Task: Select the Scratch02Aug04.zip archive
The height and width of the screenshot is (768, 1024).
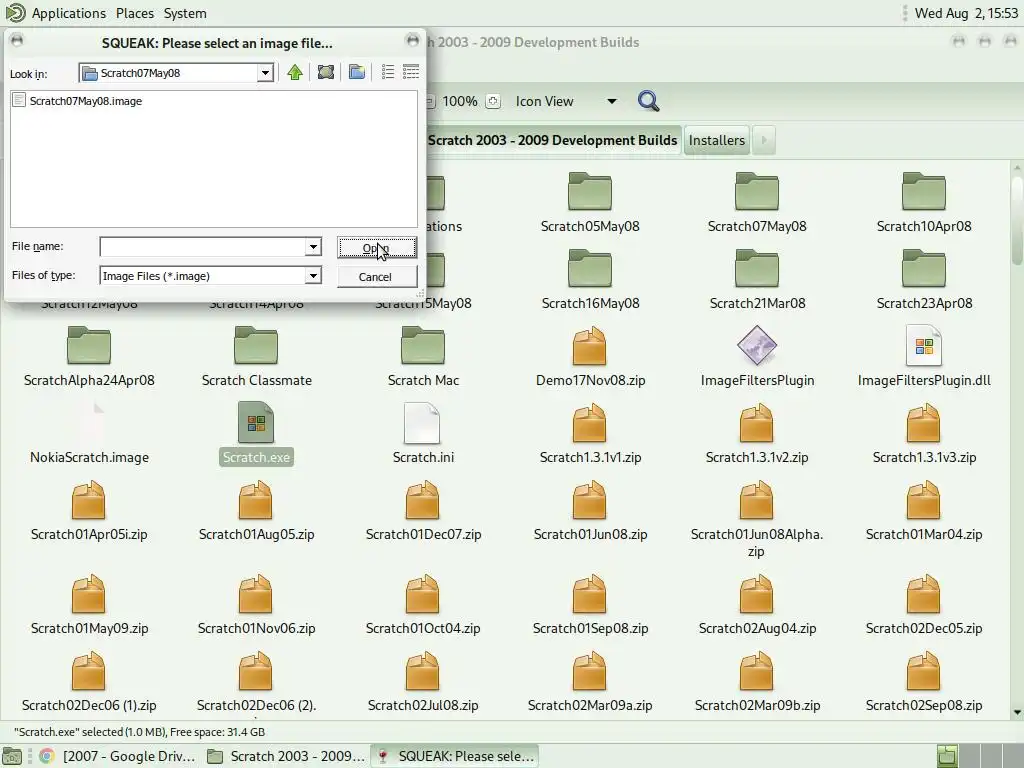Action: pyautogui.click(x=757, y=605)
